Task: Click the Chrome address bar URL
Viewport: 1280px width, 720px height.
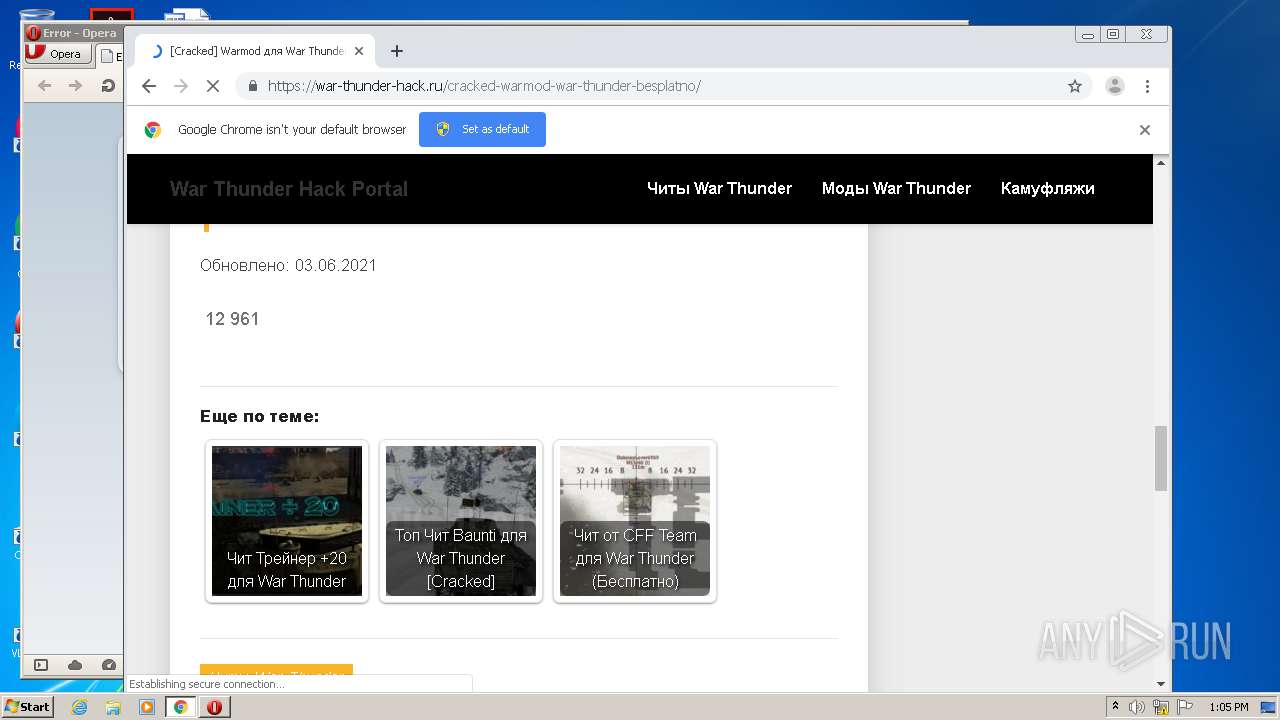Action: (484, 86)
